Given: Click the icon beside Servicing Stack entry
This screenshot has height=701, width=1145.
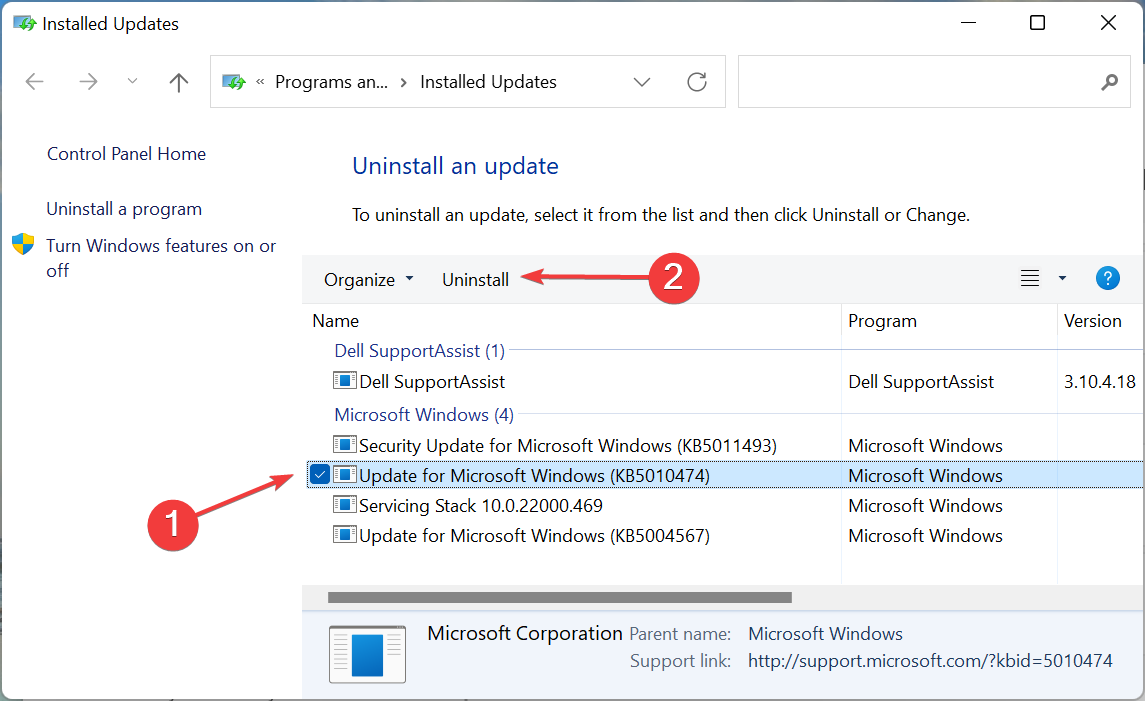Looking at the screenshot, I should [345, 505].
